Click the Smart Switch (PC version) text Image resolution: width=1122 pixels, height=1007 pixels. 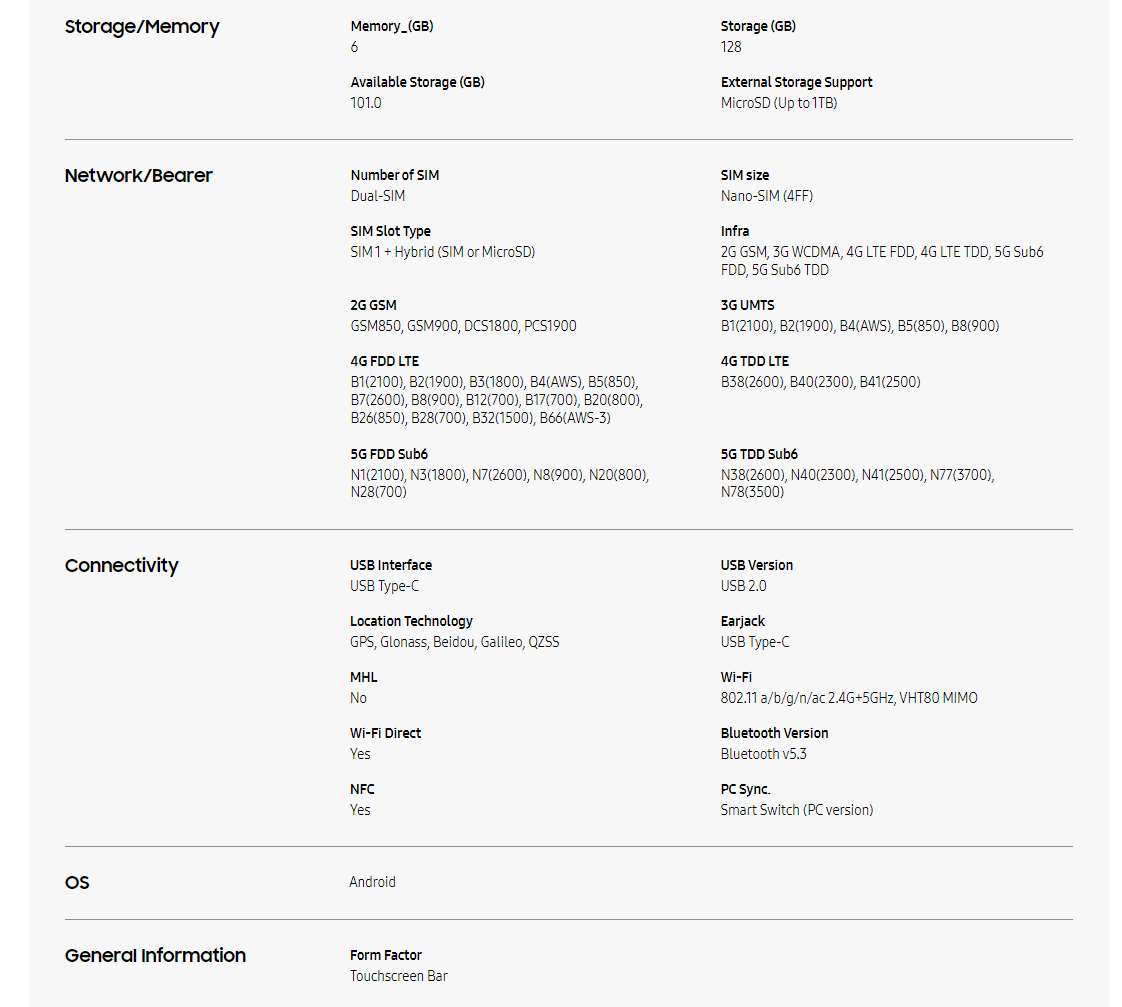tap(796, 810)
